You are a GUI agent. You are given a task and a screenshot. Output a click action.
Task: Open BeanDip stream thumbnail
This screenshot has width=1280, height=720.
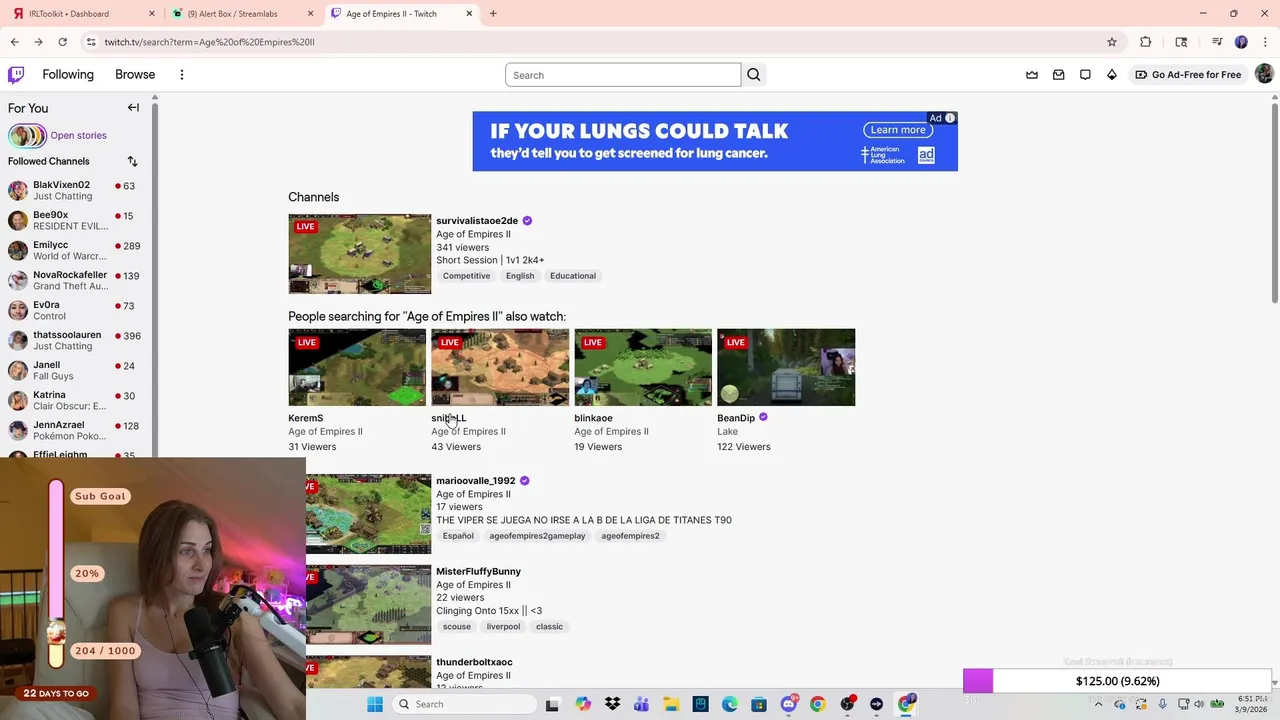[x=786, y=367]
